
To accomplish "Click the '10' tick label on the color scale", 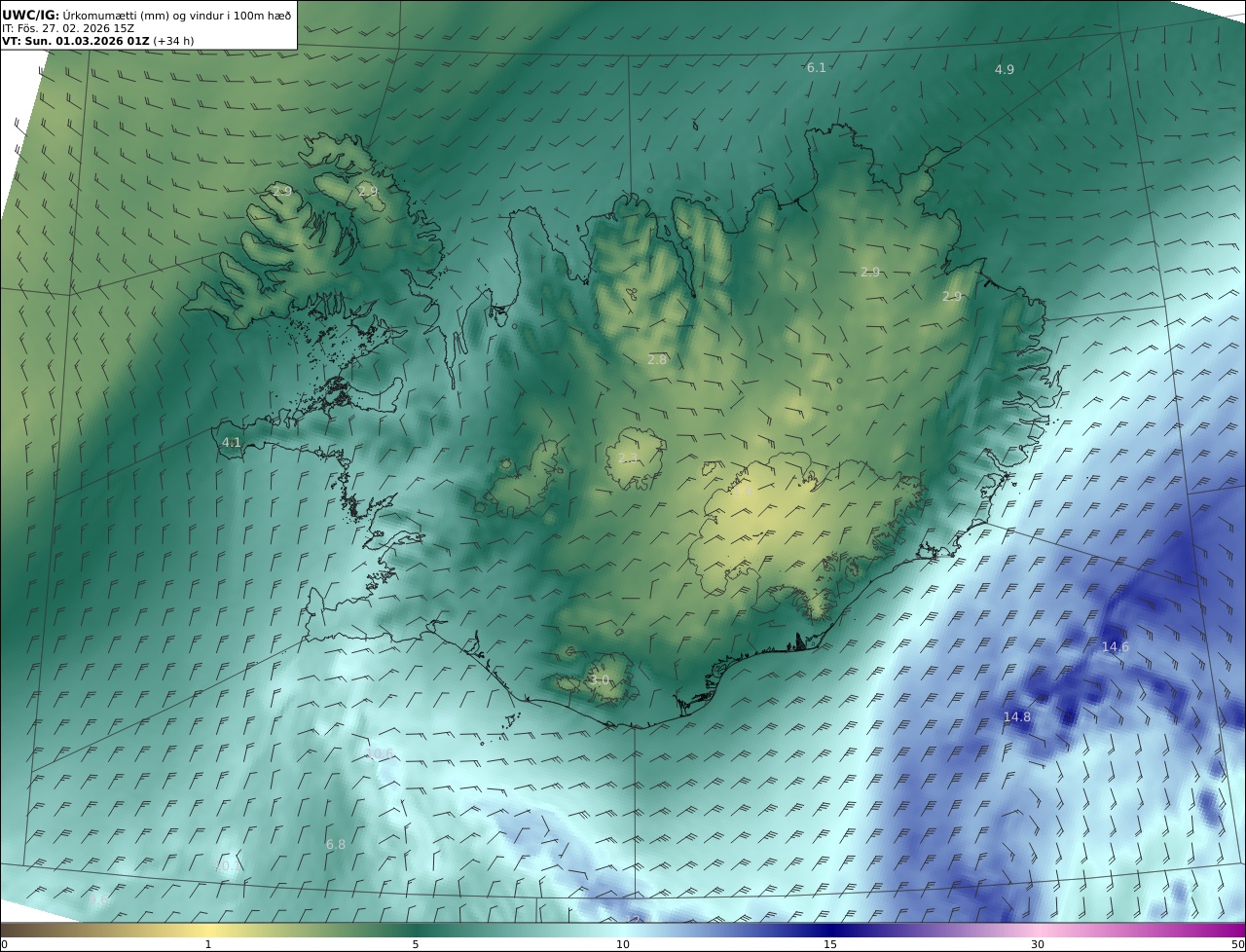I will point(623,944).
